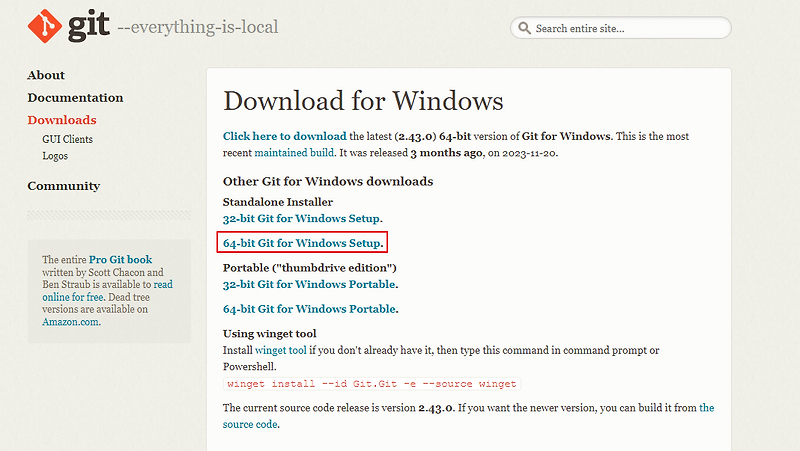Open the Amazon.com link

pos(70,322)
